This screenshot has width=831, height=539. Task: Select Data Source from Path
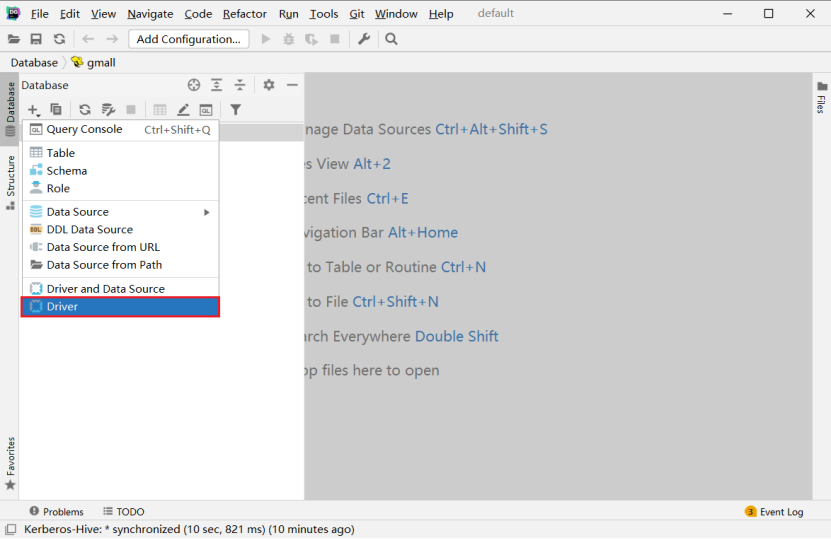click(x=120, y=264)
